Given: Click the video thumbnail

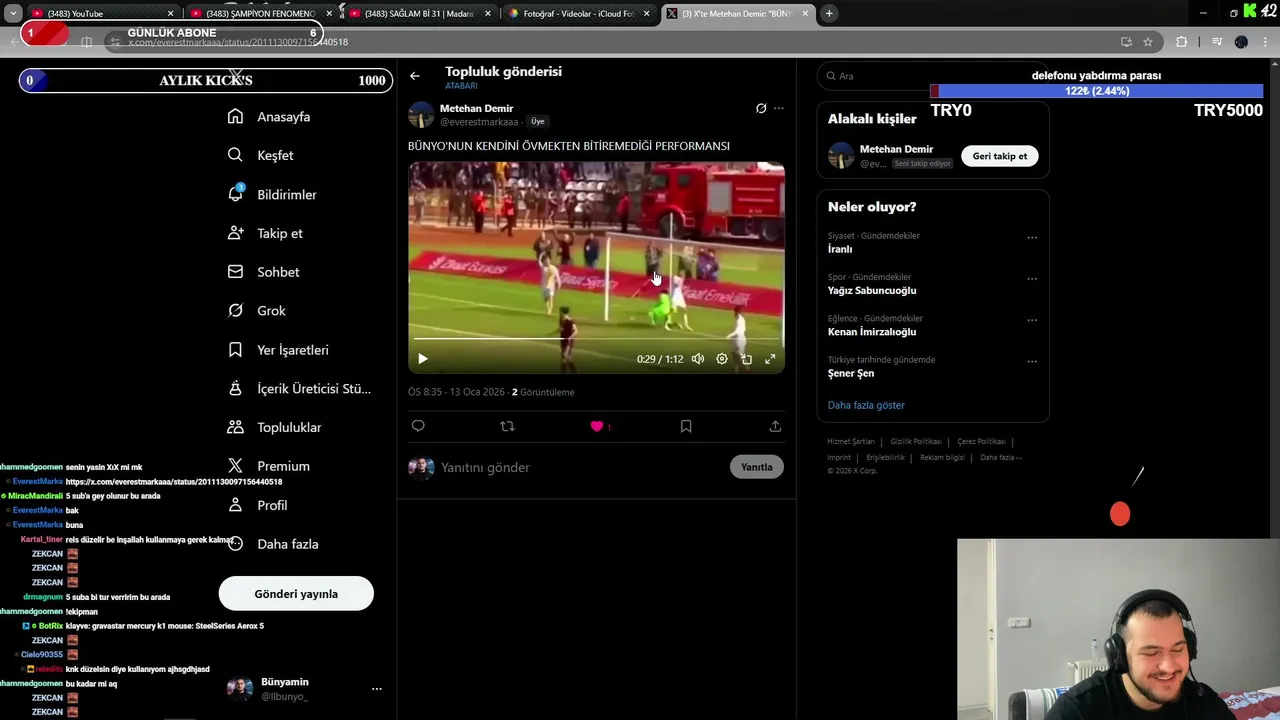Looking at the screenshot, I should [596, 267].
